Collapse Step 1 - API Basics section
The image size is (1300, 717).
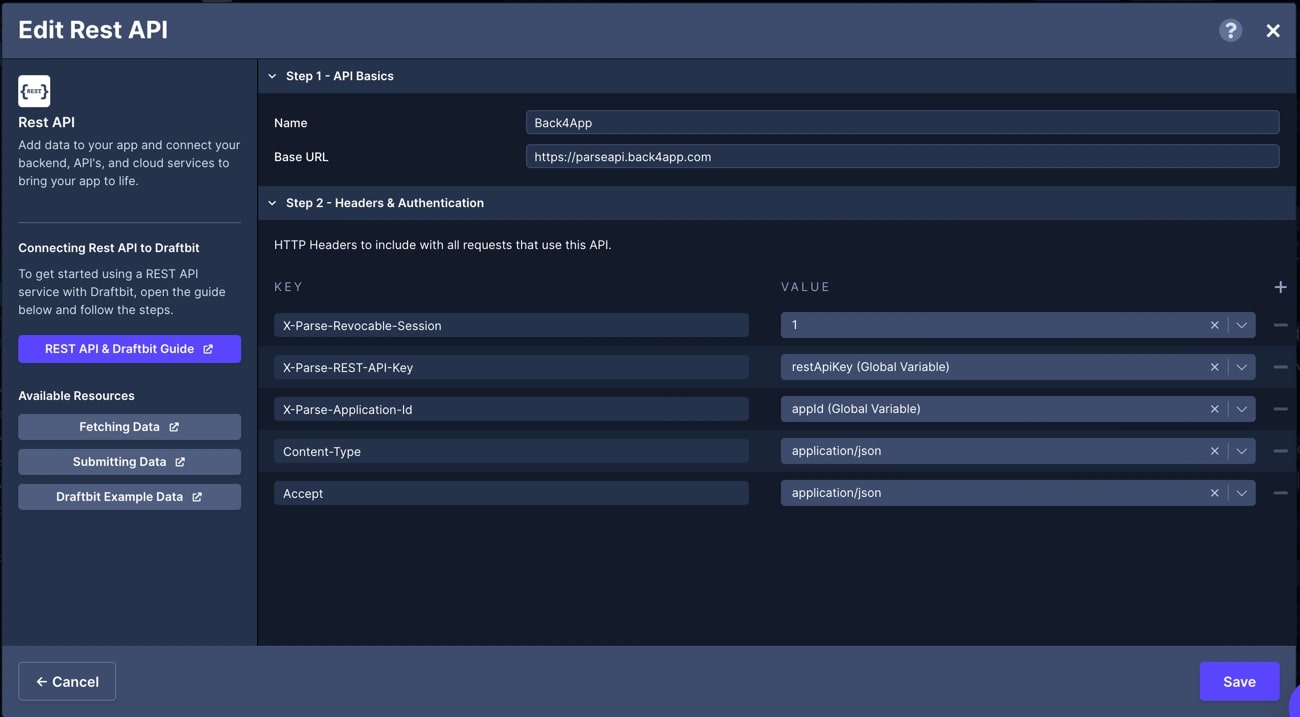point(272,76)
